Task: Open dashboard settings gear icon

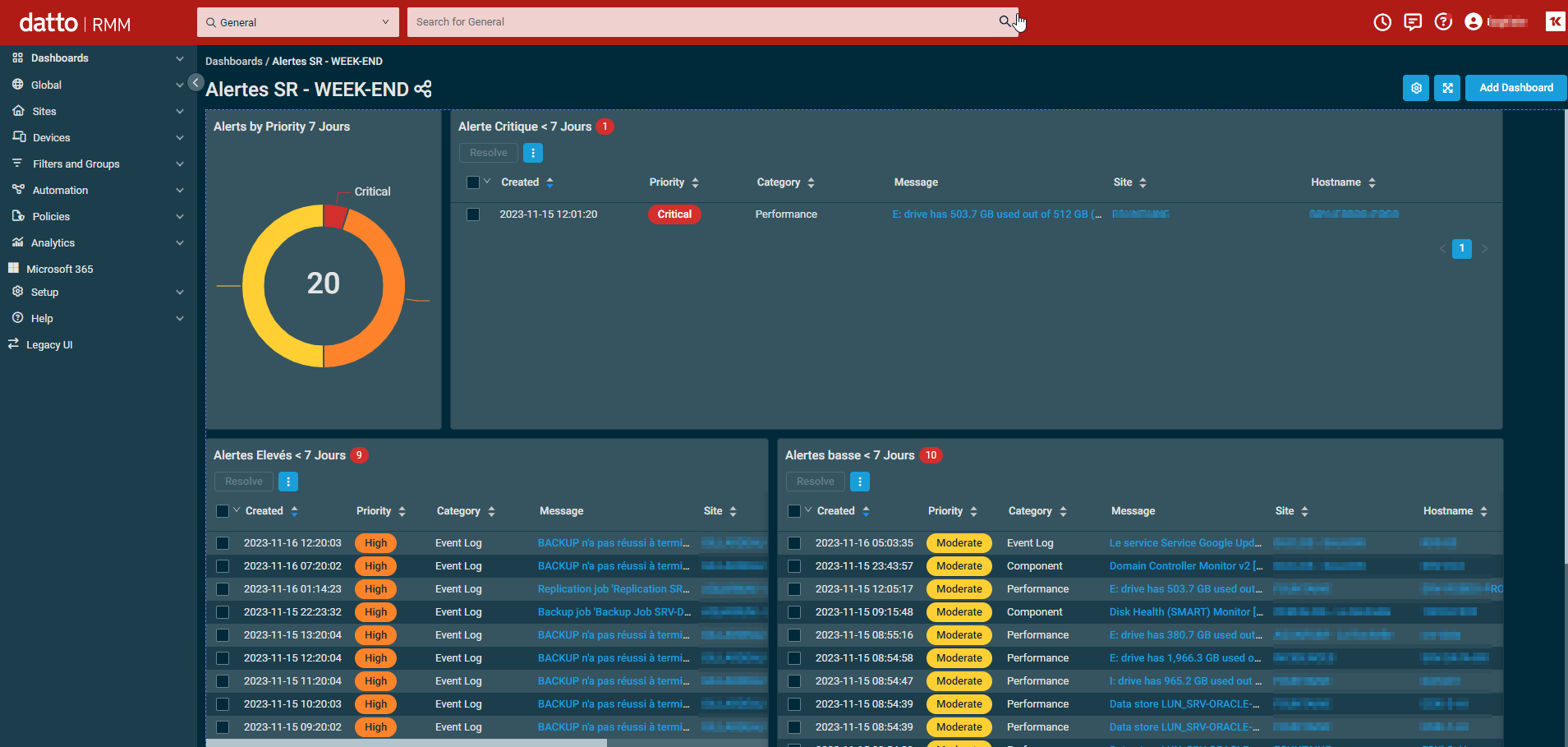Action: click(1416, 88)
